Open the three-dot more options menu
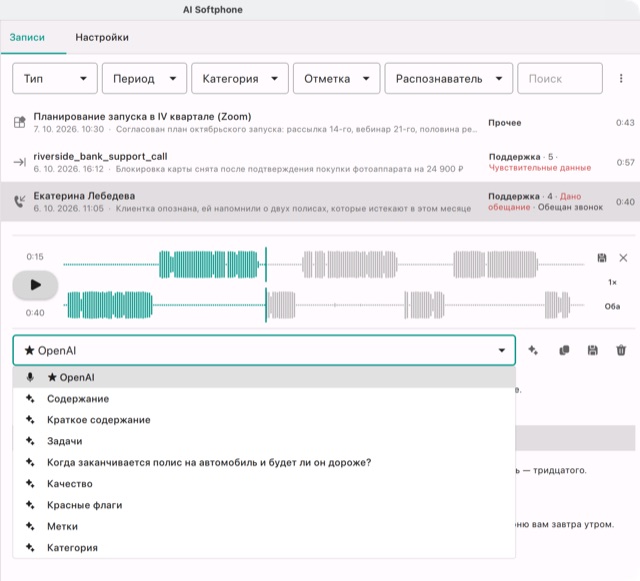The height and width of the screenshot is (581, 640). (x=621, y=78)
